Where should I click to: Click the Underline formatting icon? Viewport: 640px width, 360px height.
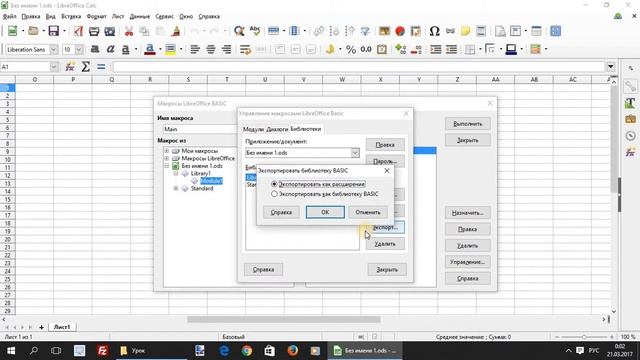point(126,49)
